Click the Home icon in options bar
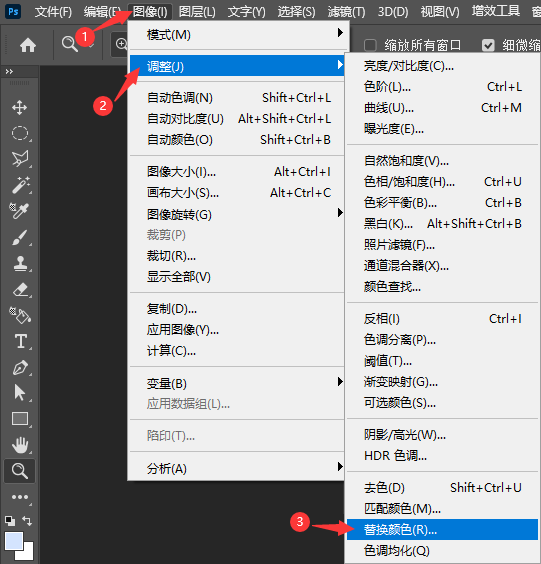Image resolution: width=541 pixels, height=564 pixels. point(28,45)
